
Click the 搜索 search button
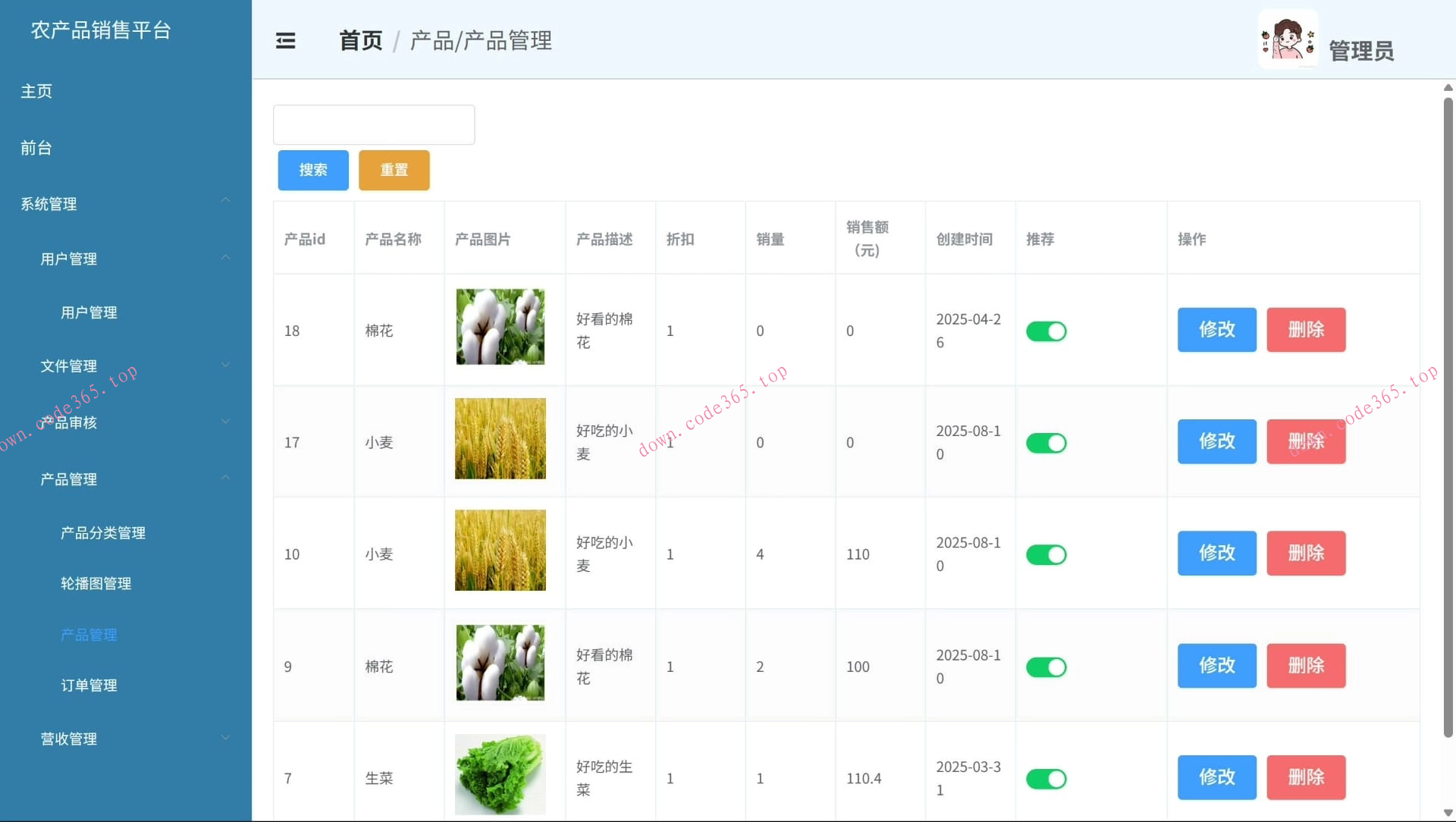pos(312,170)
